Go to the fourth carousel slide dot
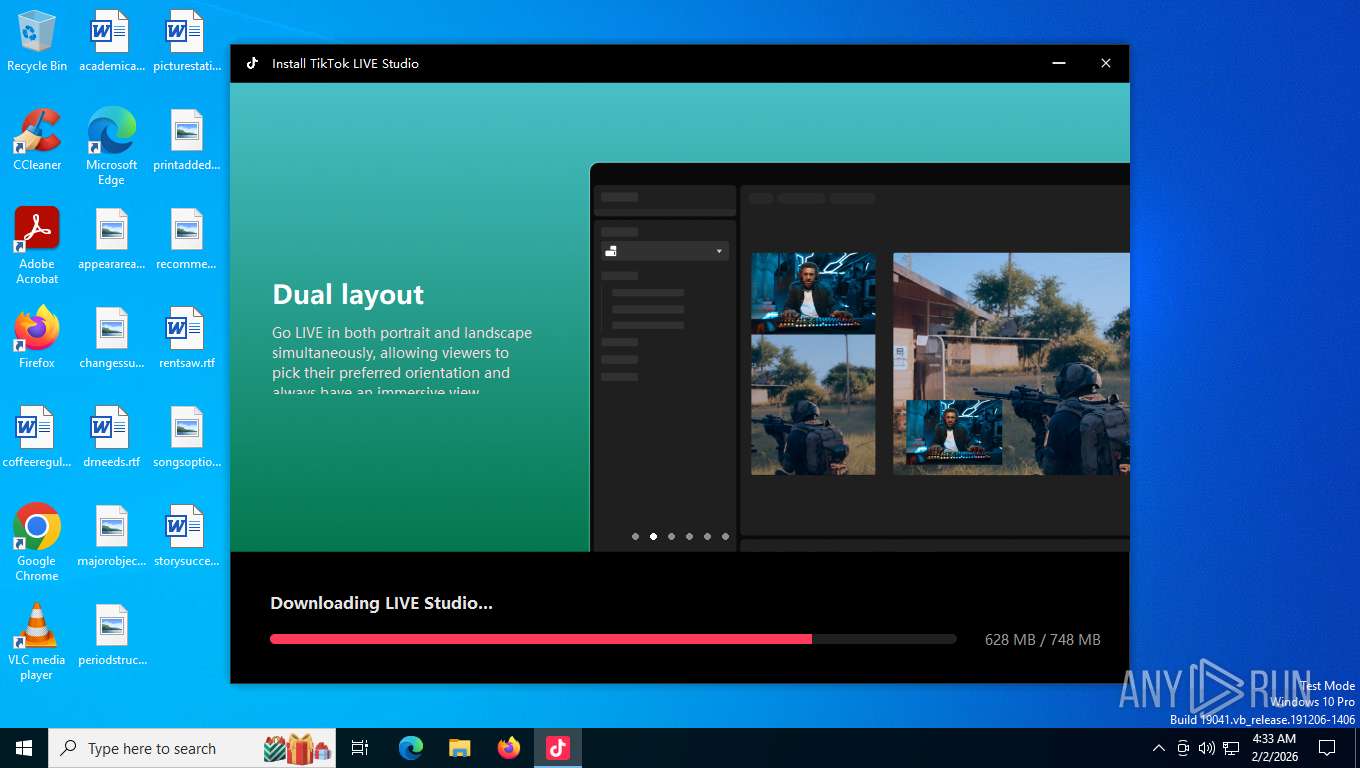 point(689,537)
